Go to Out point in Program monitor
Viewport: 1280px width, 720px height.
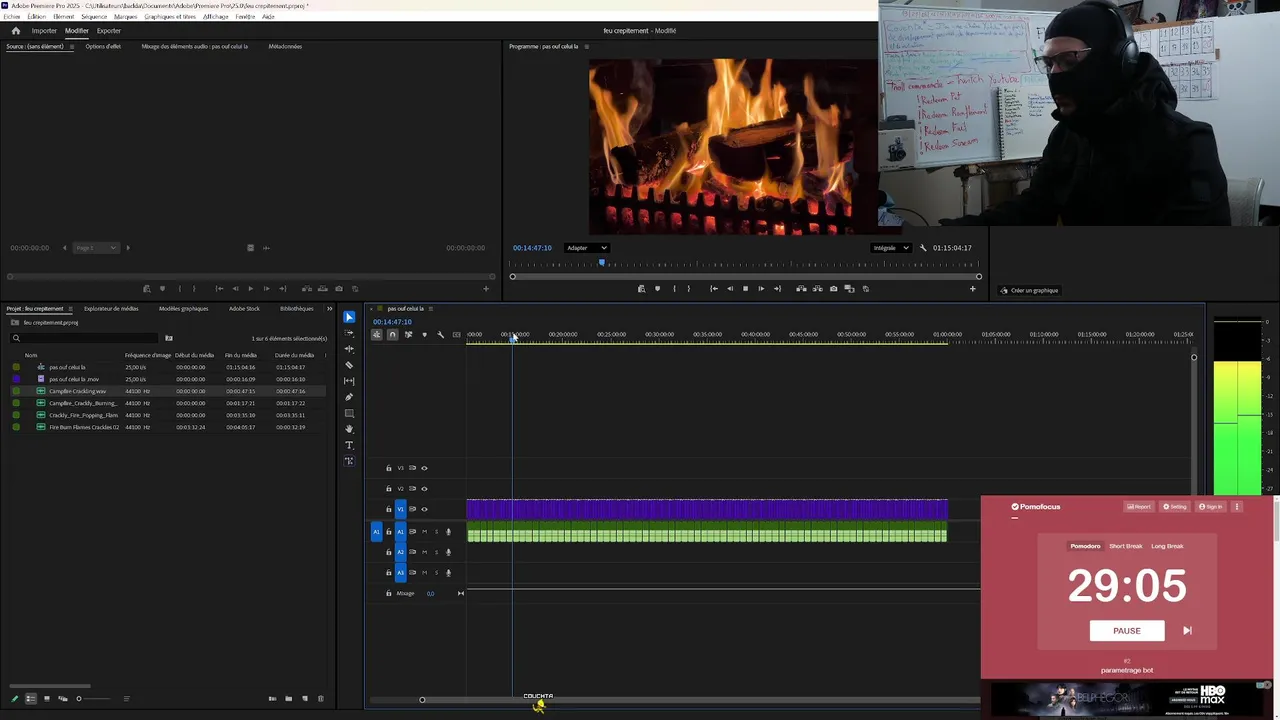point(777,289)
